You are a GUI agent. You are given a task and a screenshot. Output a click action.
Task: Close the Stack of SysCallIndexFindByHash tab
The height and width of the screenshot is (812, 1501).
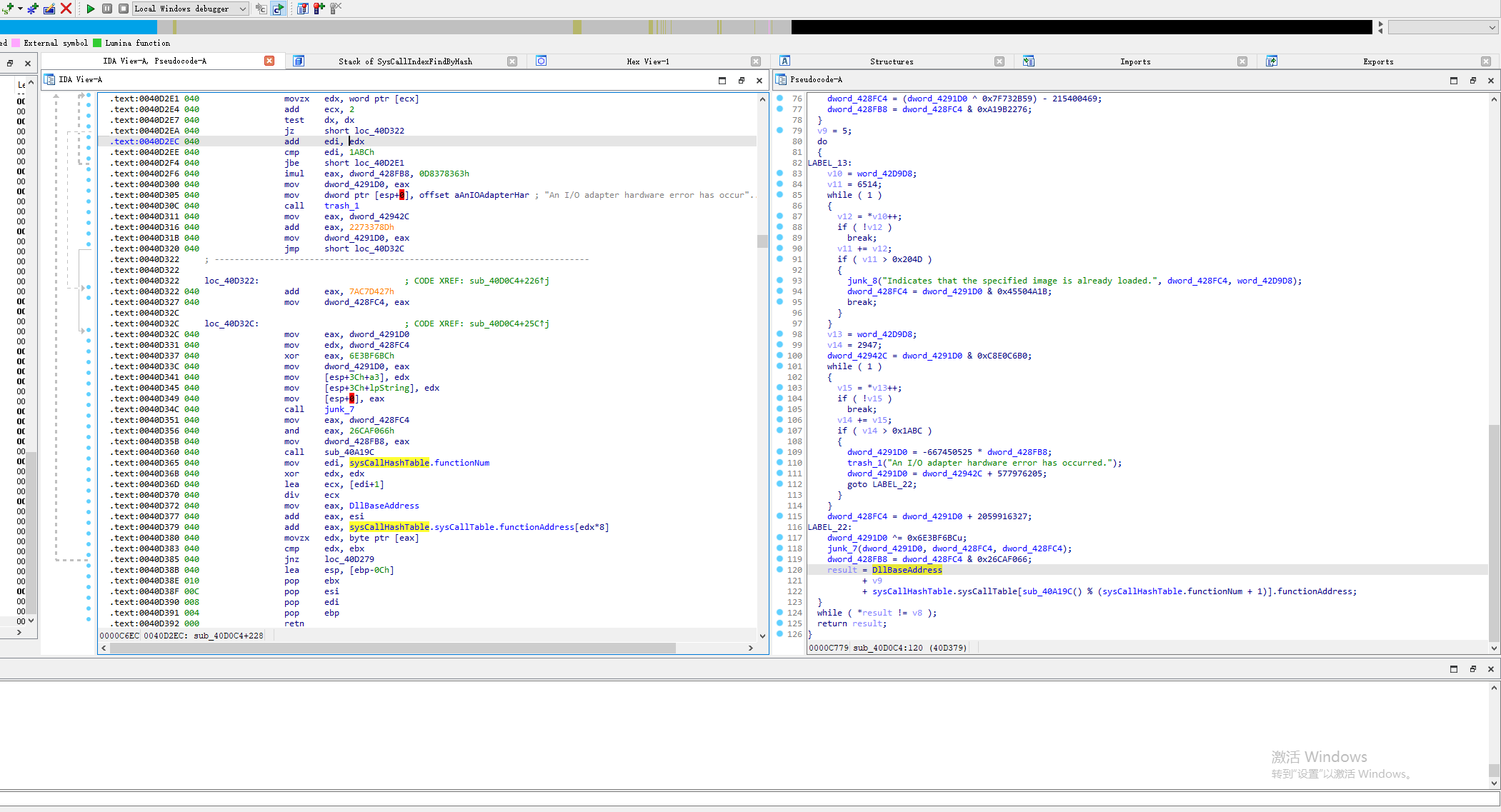[x=512, y=61]
